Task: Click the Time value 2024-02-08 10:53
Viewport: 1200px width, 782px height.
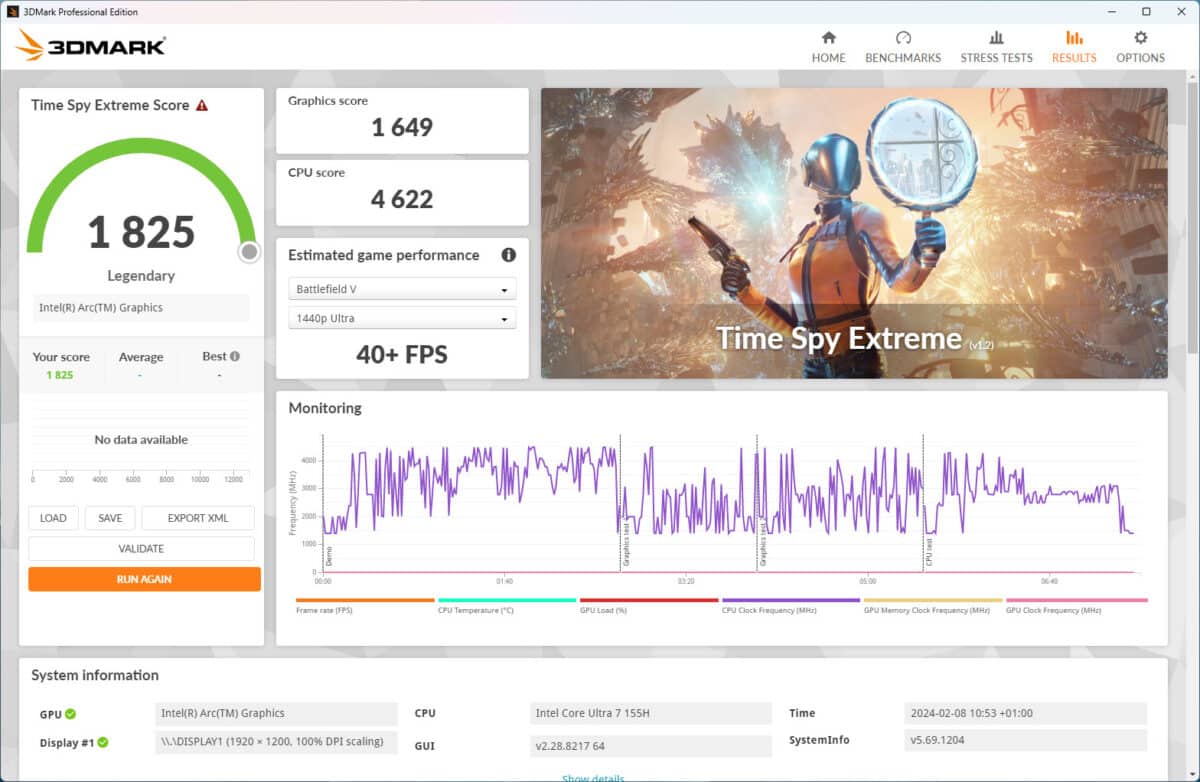Action: (1025, 713)
